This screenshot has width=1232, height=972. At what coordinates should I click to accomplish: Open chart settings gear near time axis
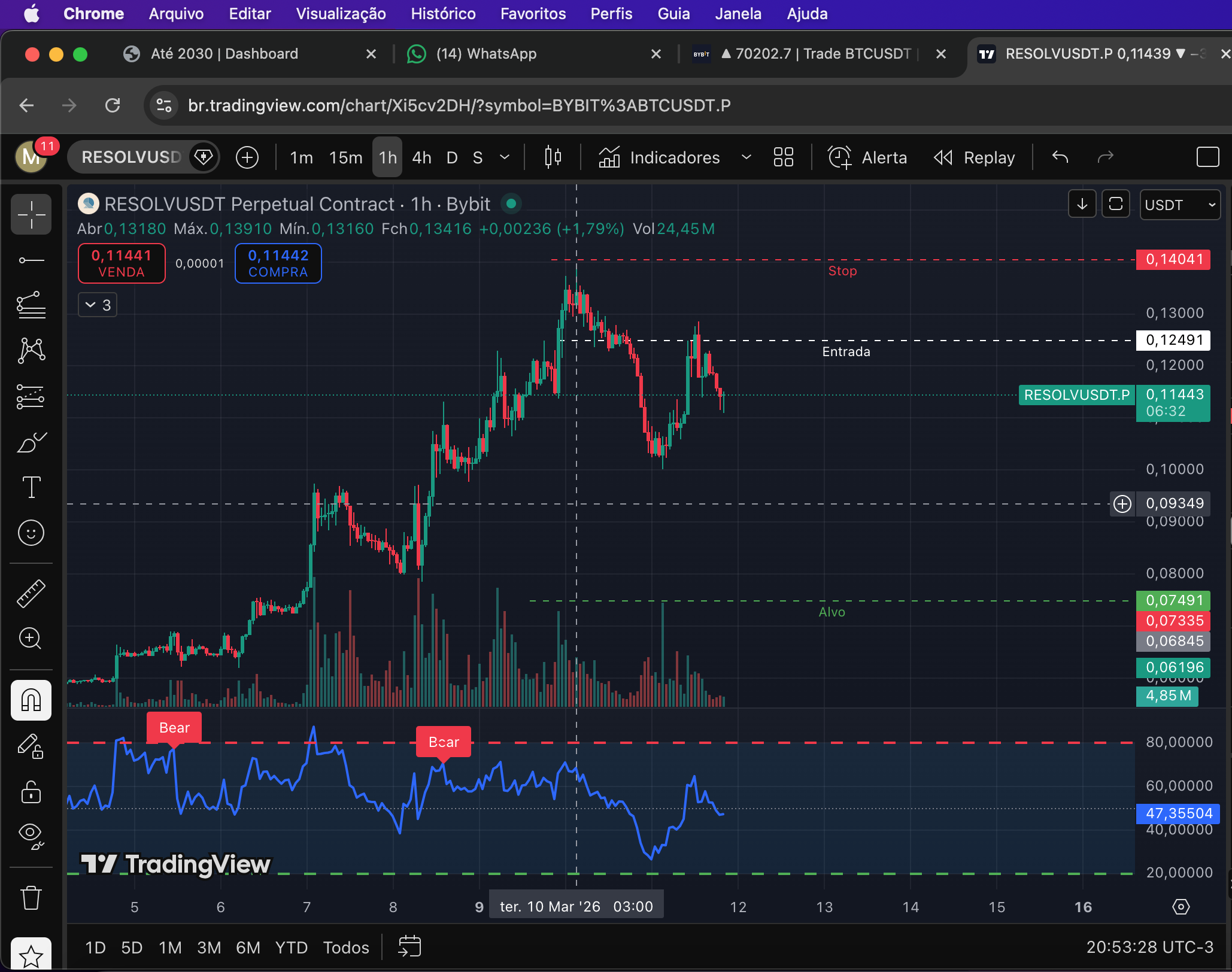point(1181,907)
